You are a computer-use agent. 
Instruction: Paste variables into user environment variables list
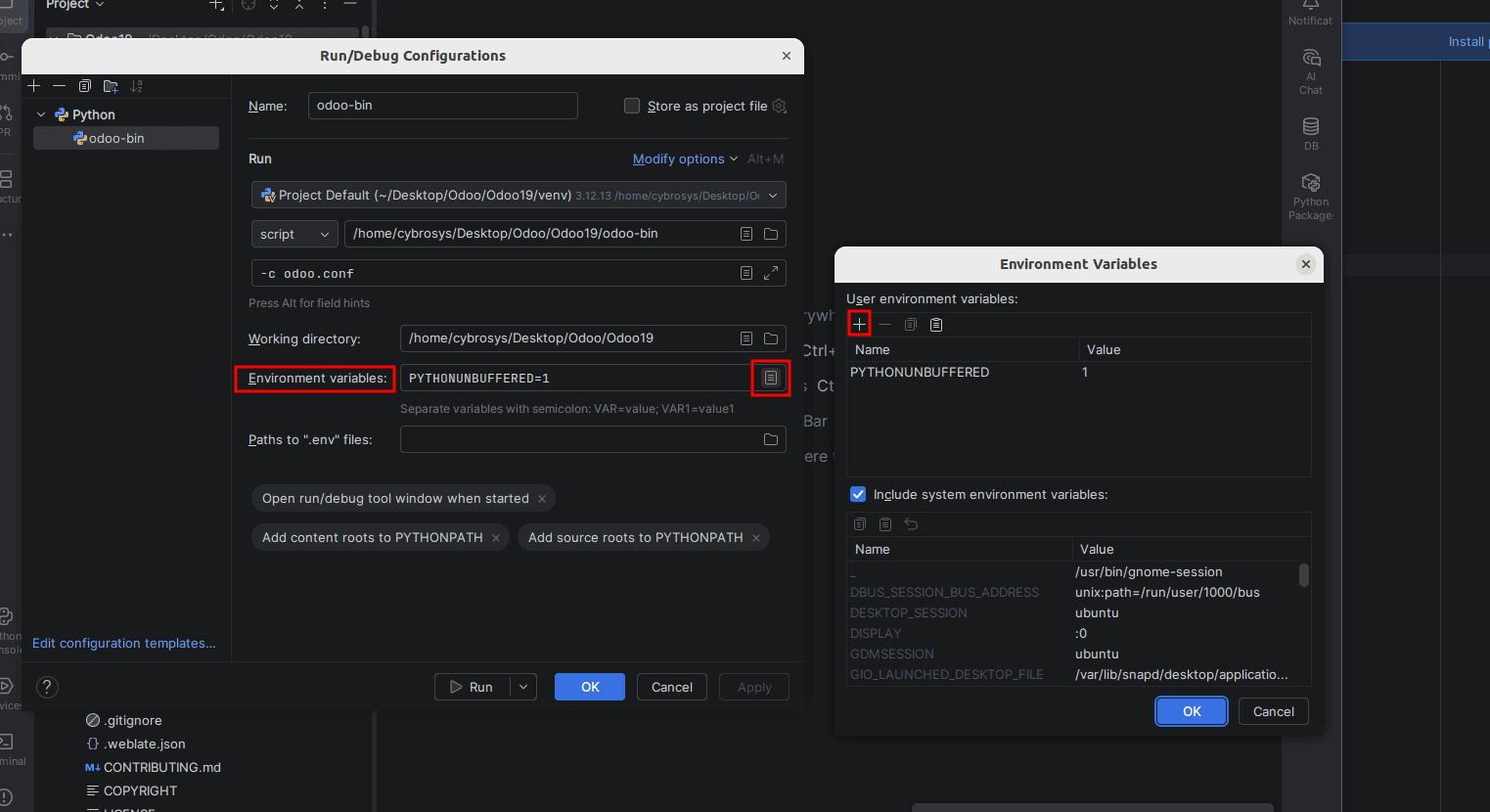coord(936,325)
